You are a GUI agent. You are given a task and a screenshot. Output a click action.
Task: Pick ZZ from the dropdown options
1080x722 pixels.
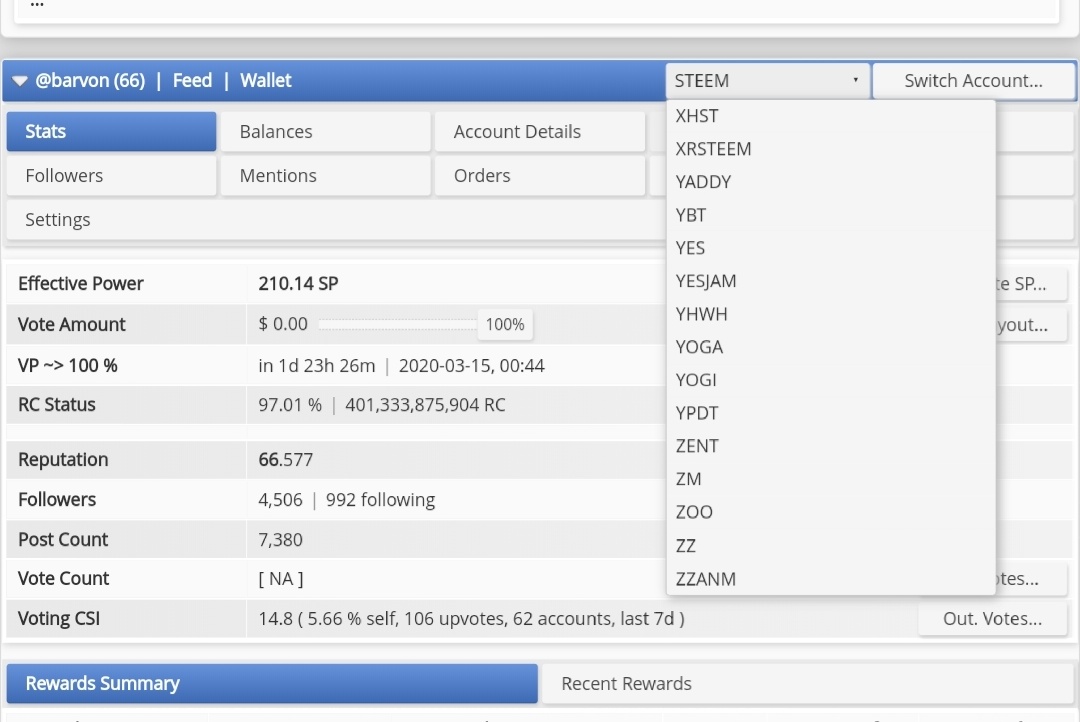click(x=831, y=546)
